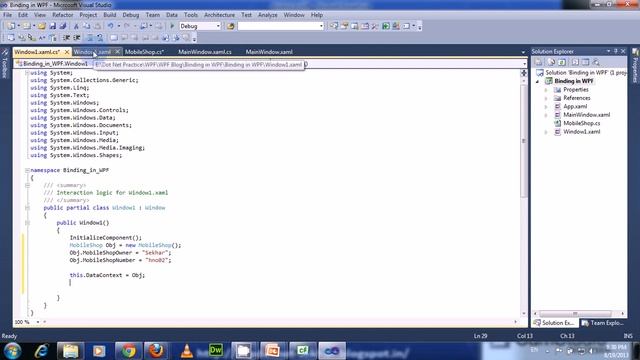The image size is (640, 360).
Task: Switch to the MainWindow.xaml.cs tab
Action: [x=205, y=52]
